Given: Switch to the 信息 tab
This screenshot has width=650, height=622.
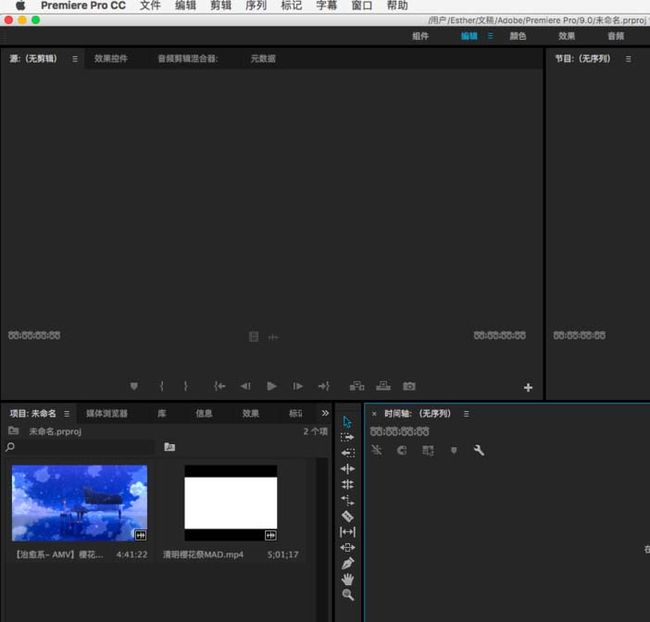Looking at the screenshot, I should tap(204, 413).
